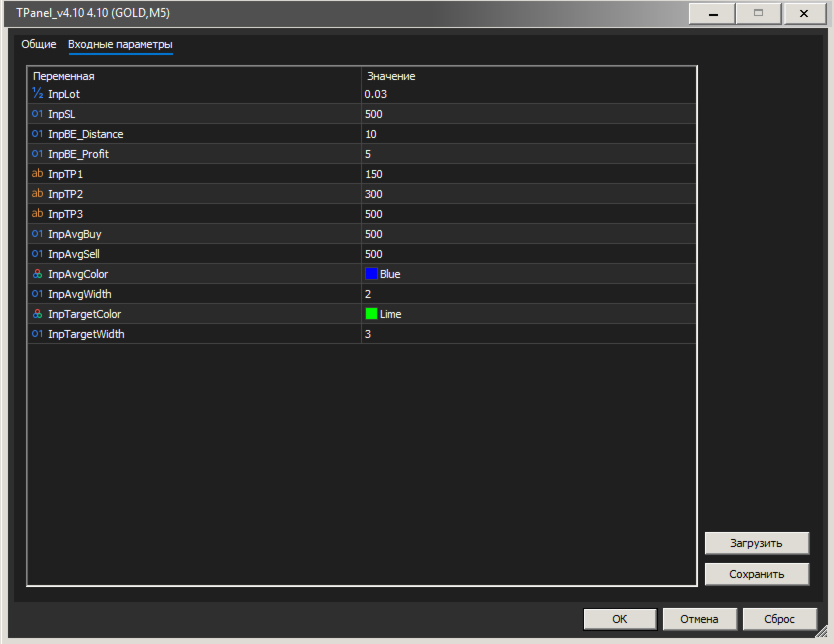Select the InpAvgWidth variable name
The width and height of the screenshot is (834, 644).
80,294
